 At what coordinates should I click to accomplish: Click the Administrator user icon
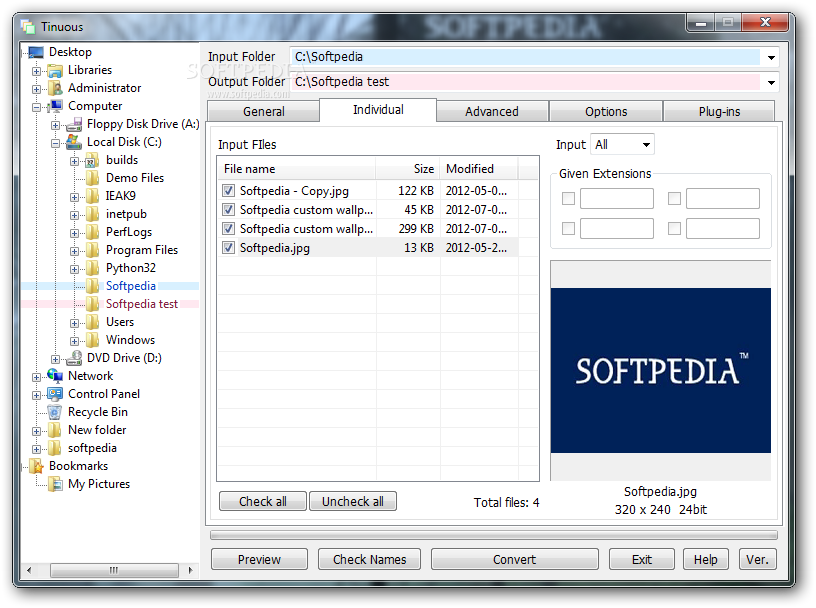55,88
